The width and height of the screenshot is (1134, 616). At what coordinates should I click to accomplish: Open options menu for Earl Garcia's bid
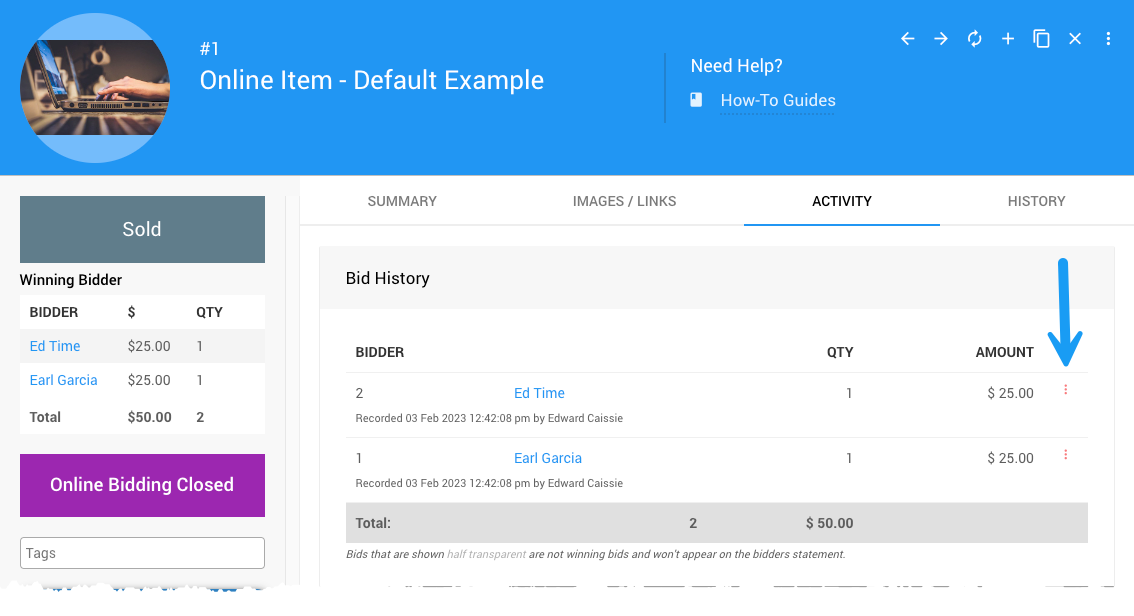click(1065, 455)
